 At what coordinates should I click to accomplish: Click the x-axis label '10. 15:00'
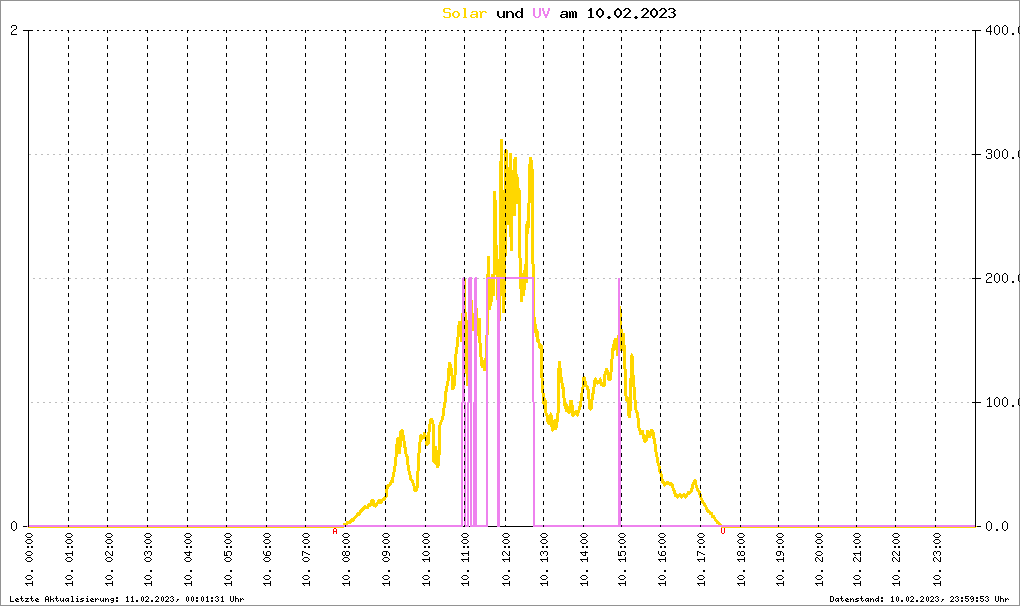pos(622,559)
